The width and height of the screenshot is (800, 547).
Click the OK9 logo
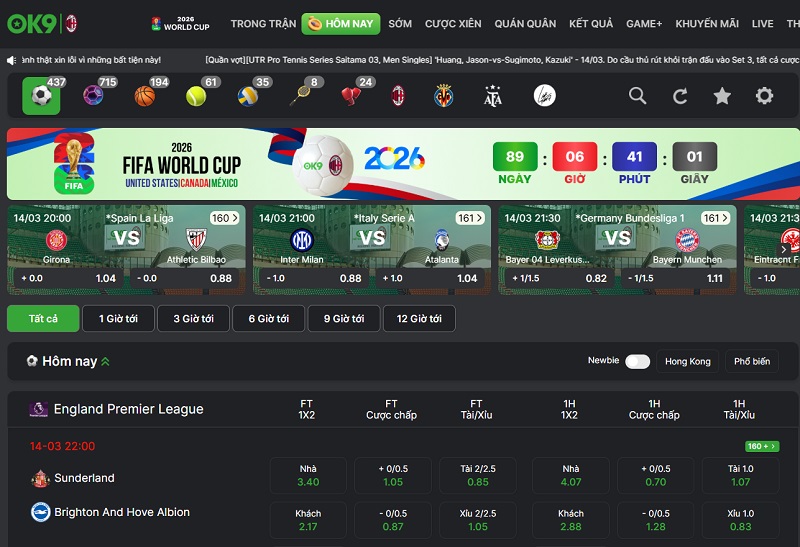31,23
